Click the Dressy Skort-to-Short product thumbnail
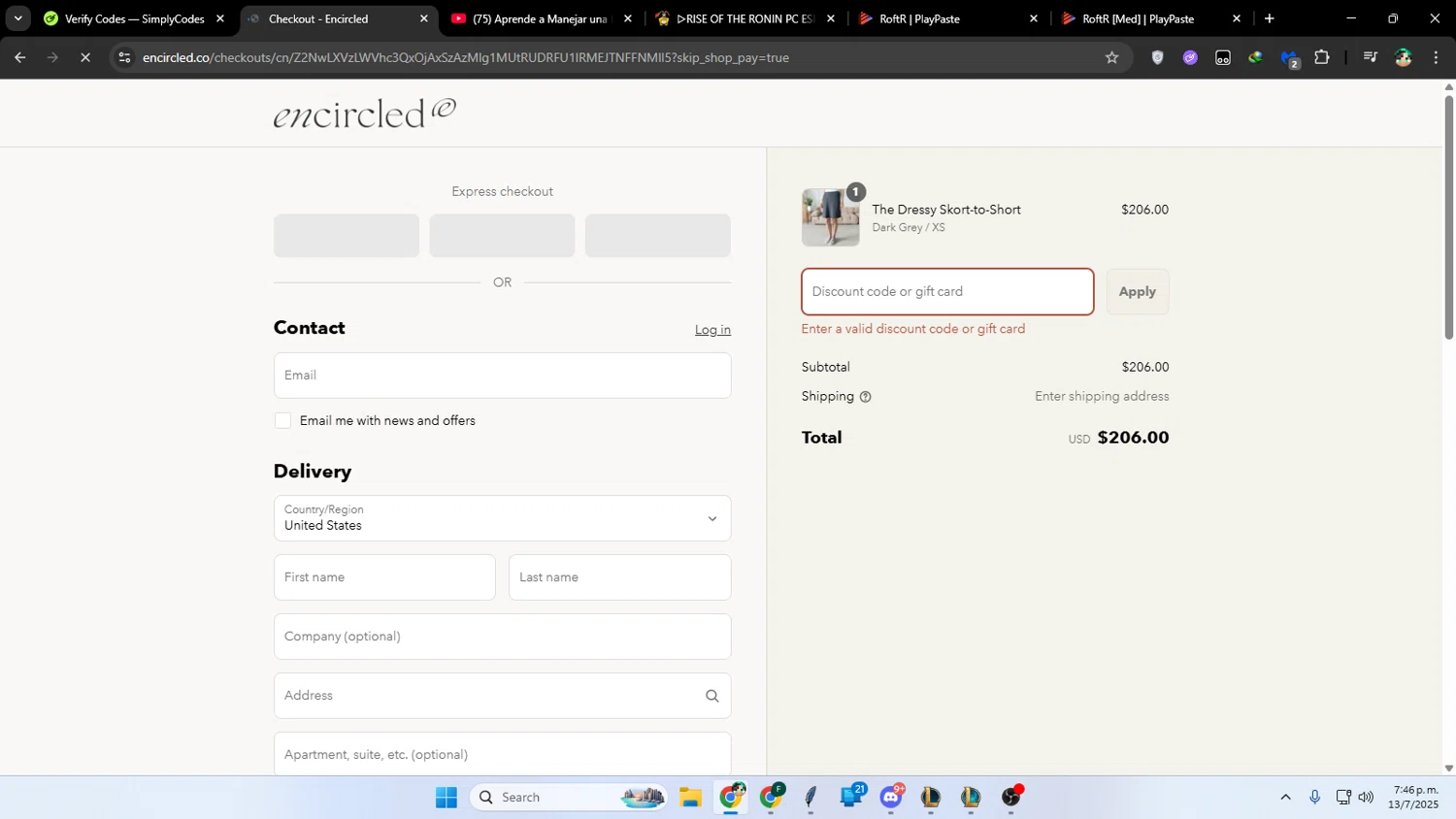1456x819 pixels. coord(830,217)
